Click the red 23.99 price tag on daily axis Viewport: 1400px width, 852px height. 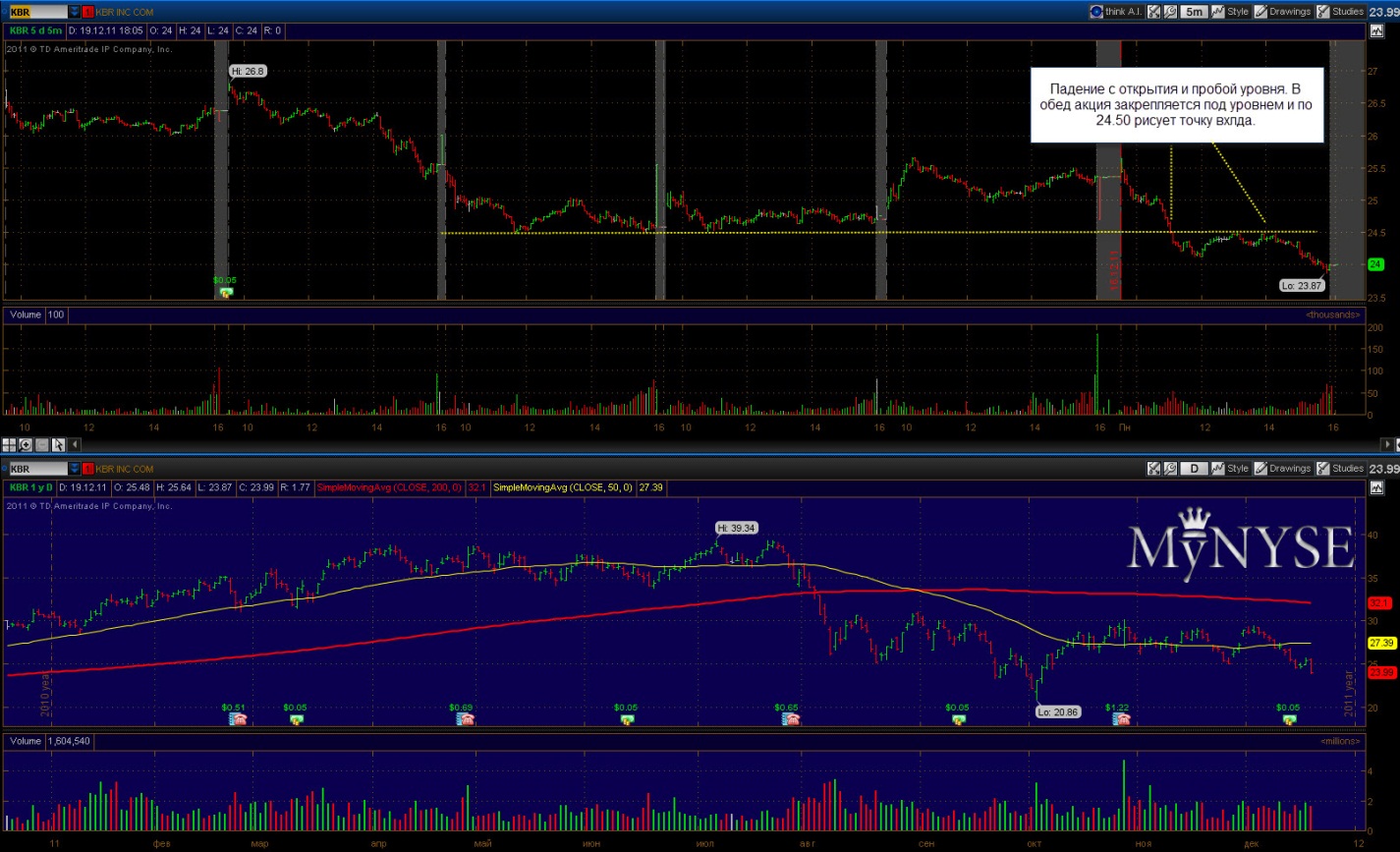point(1381,672)
